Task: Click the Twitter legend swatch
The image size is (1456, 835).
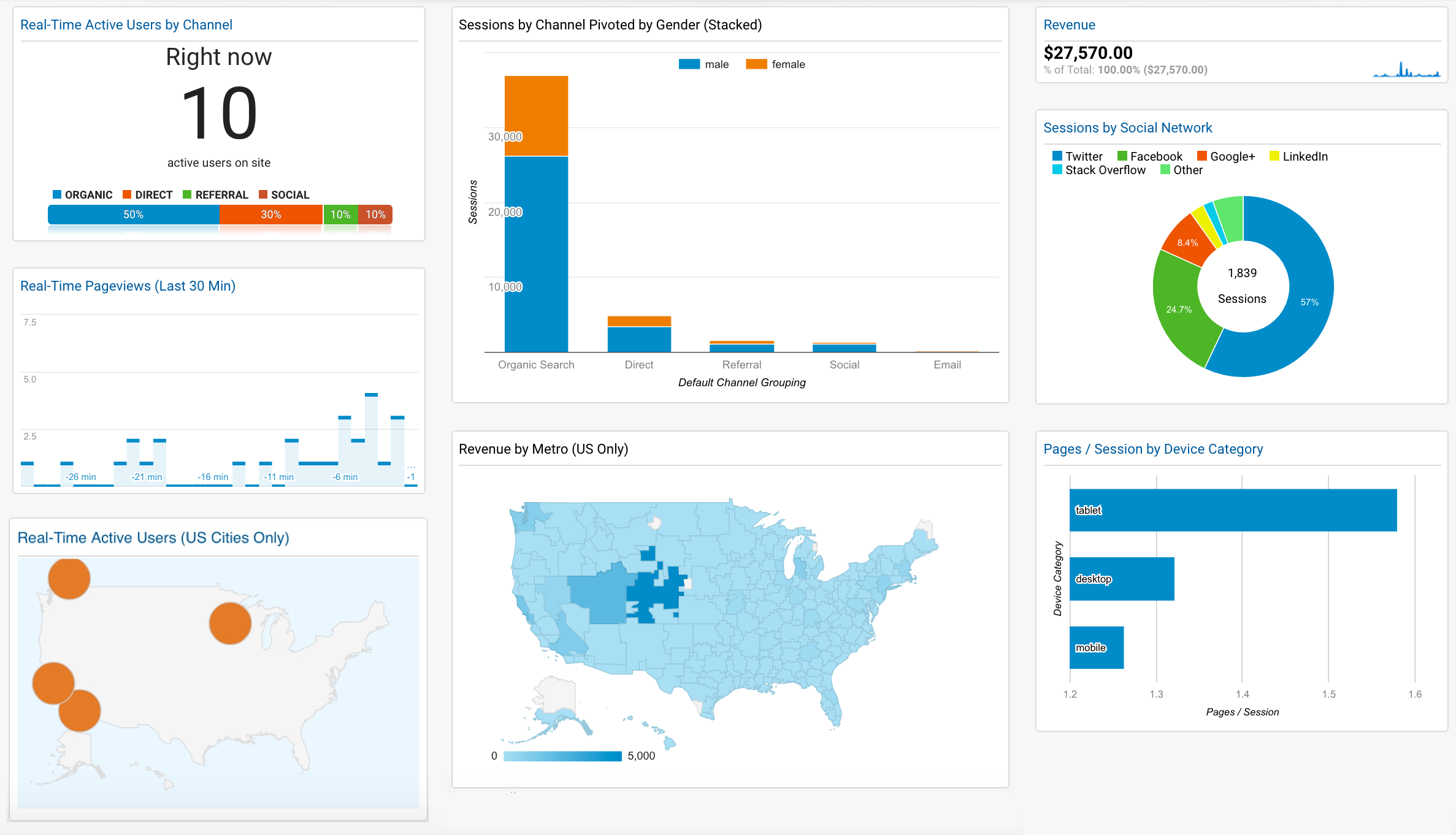Action: tap(1057, 156)
